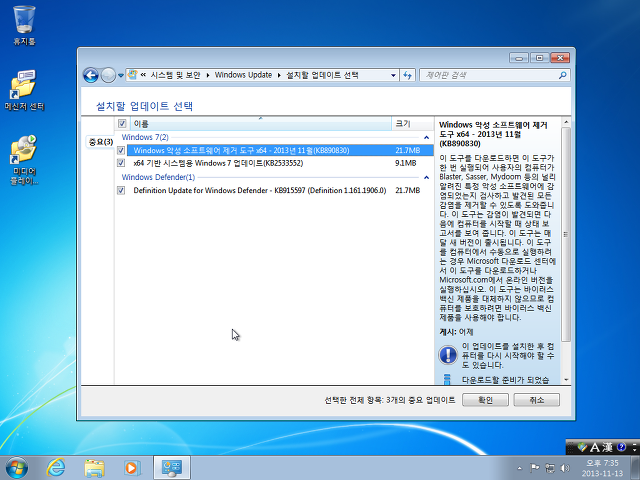This screenshot has width=640, height=480.
Task: Click the details pane scrollbar thumb
Action: point(566,234)
